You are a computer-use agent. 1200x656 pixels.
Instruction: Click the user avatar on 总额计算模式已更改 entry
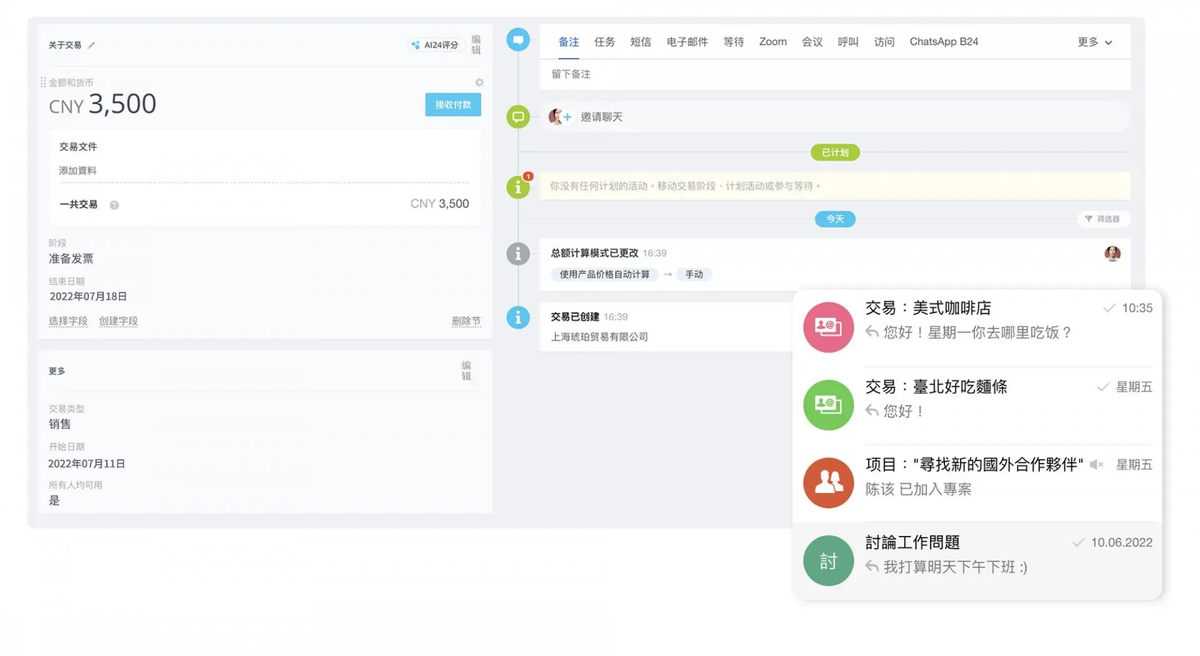1112,254
